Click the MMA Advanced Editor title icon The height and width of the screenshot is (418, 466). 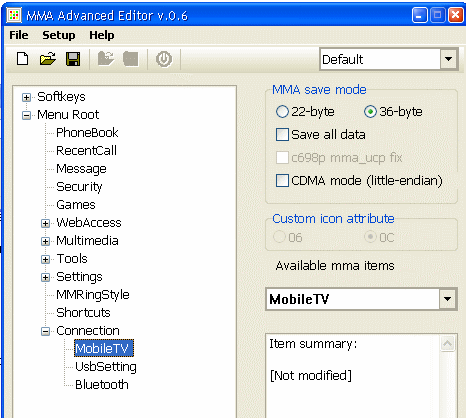point(14,15)
